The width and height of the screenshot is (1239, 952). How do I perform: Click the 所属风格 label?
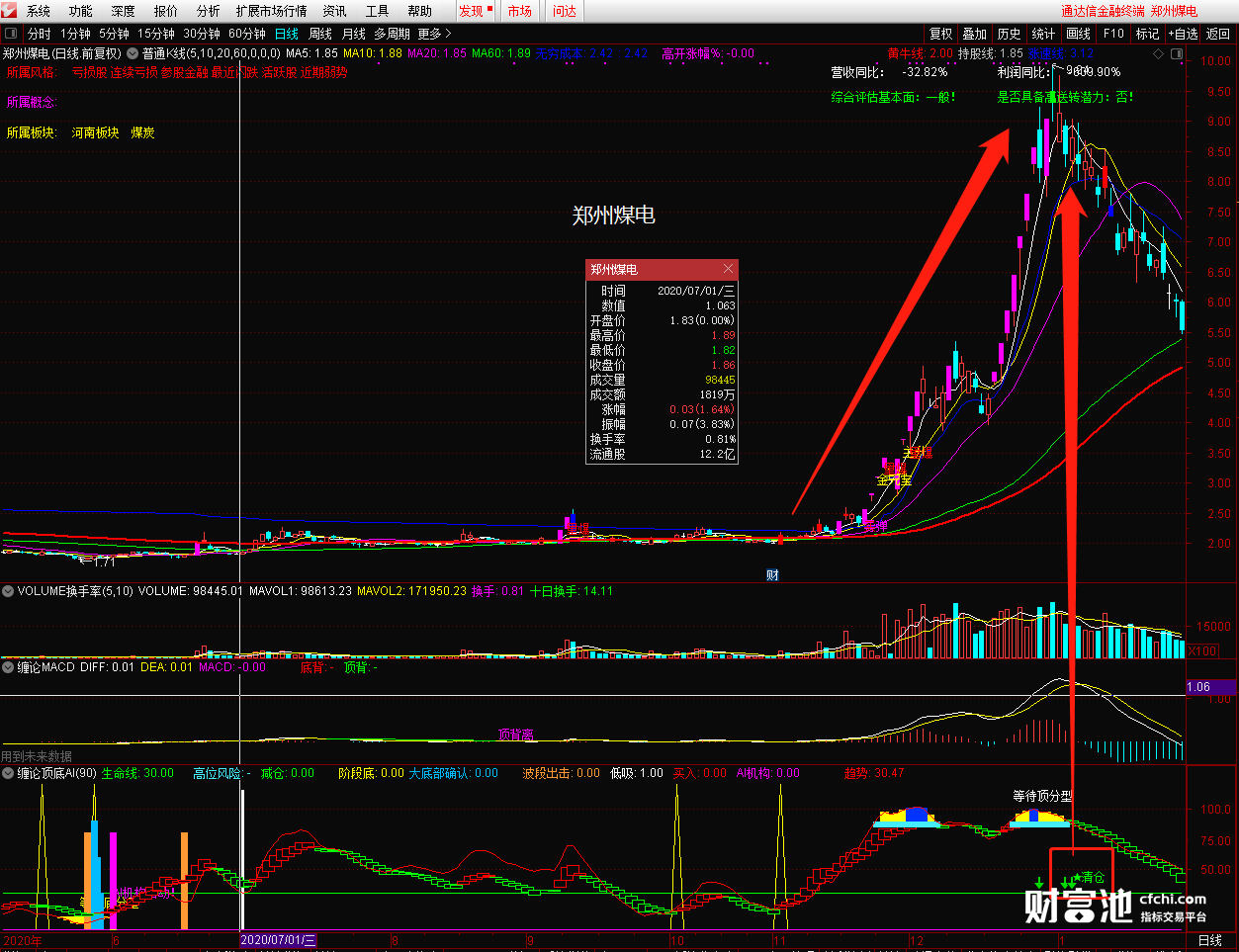[x=33, y=72]
